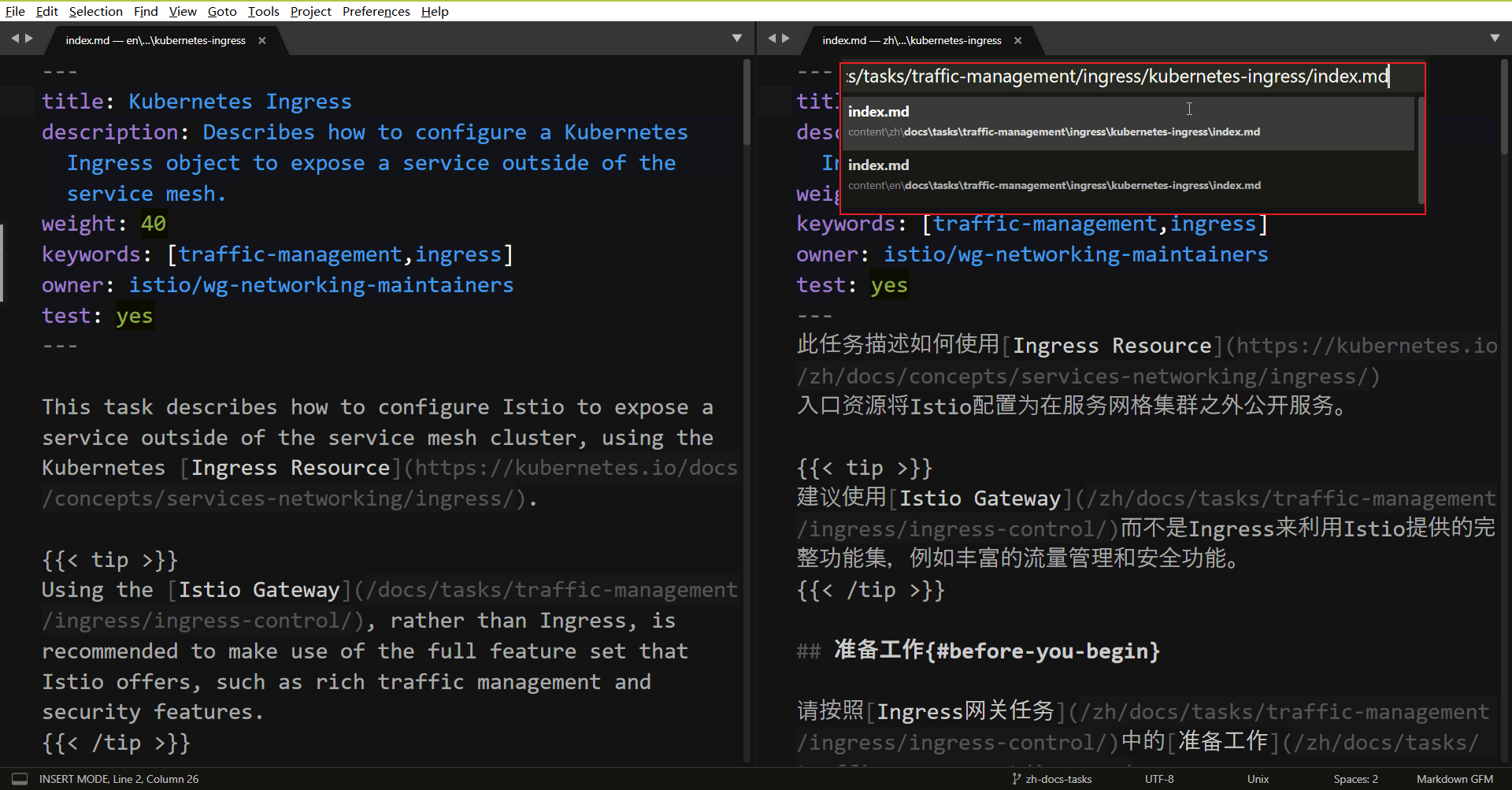Click the Istio Gateway link text in right pane
The height and width of the screenshot is (790, 1512).
(980, 499)
